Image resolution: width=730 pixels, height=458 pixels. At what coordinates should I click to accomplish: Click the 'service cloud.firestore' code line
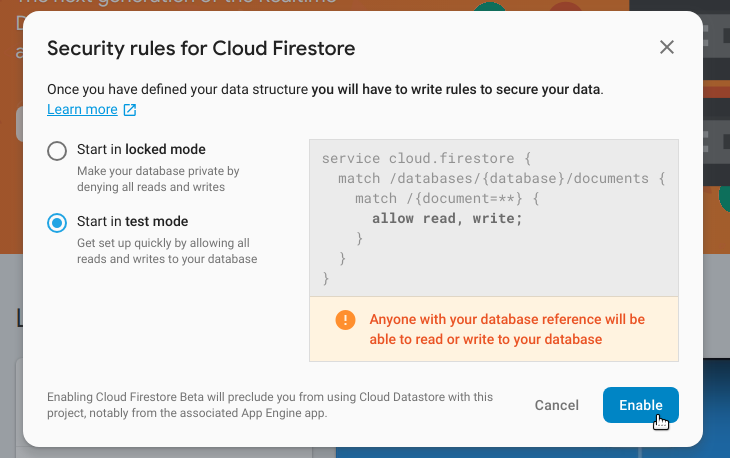(x=430, y=158)
